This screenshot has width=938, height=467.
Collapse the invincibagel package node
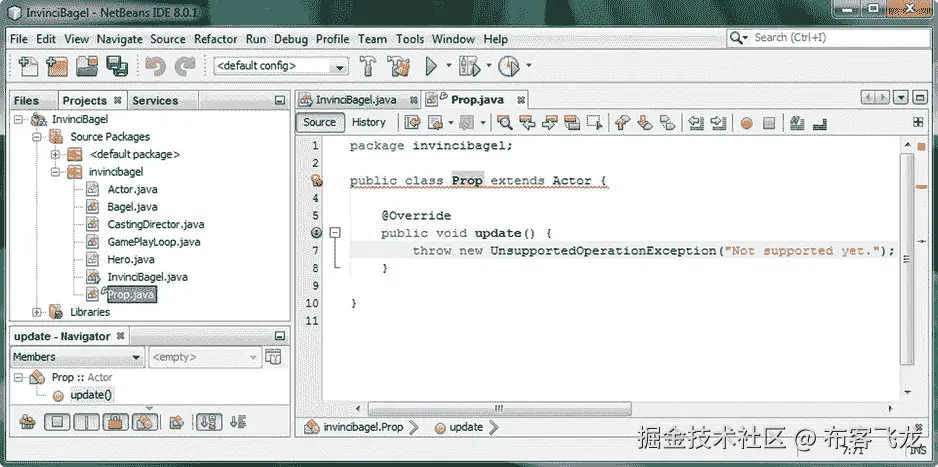pyautogui.click(x=56, y=172)
